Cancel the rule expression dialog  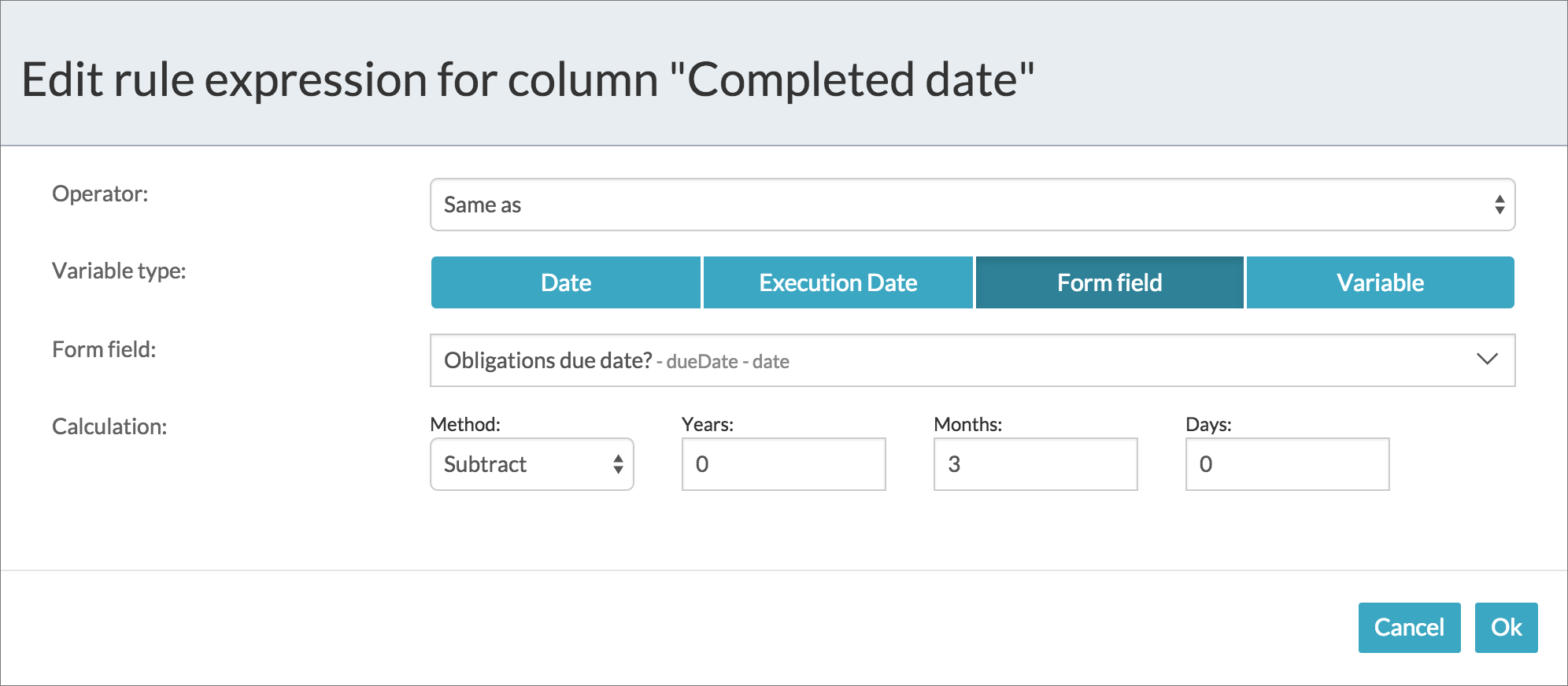click(x=1409, y=627)
